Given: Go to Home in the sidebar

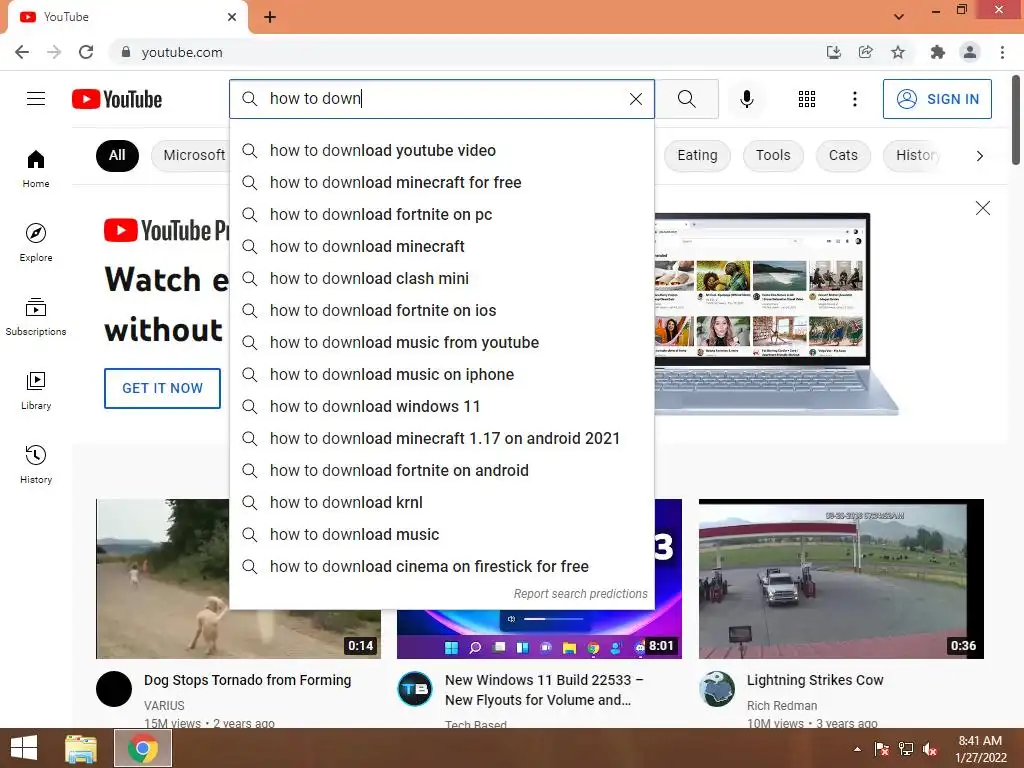Looking at the screenshot, I should pos(36,168).
